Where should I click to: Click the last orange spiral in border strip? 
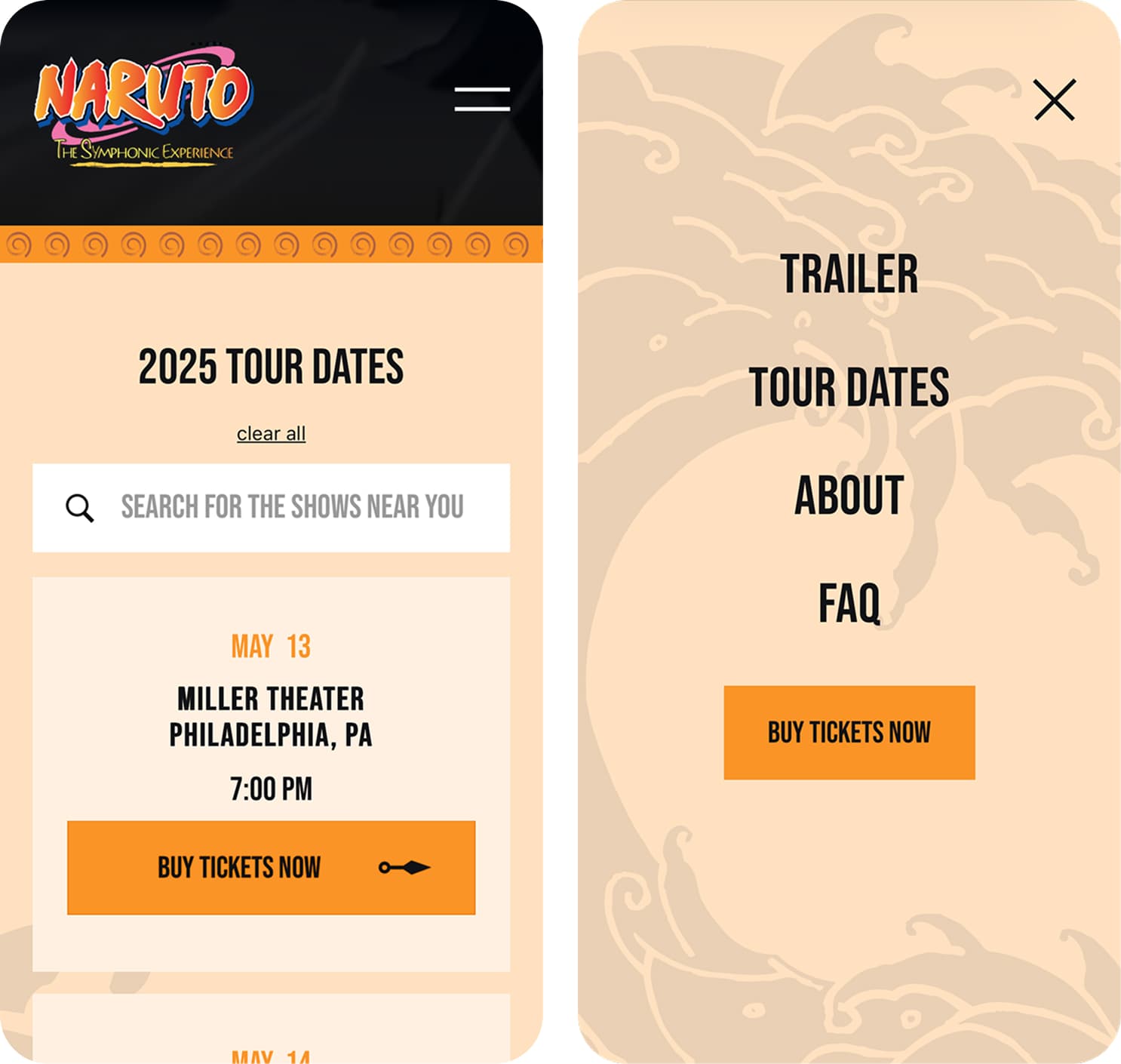(516, 244)
